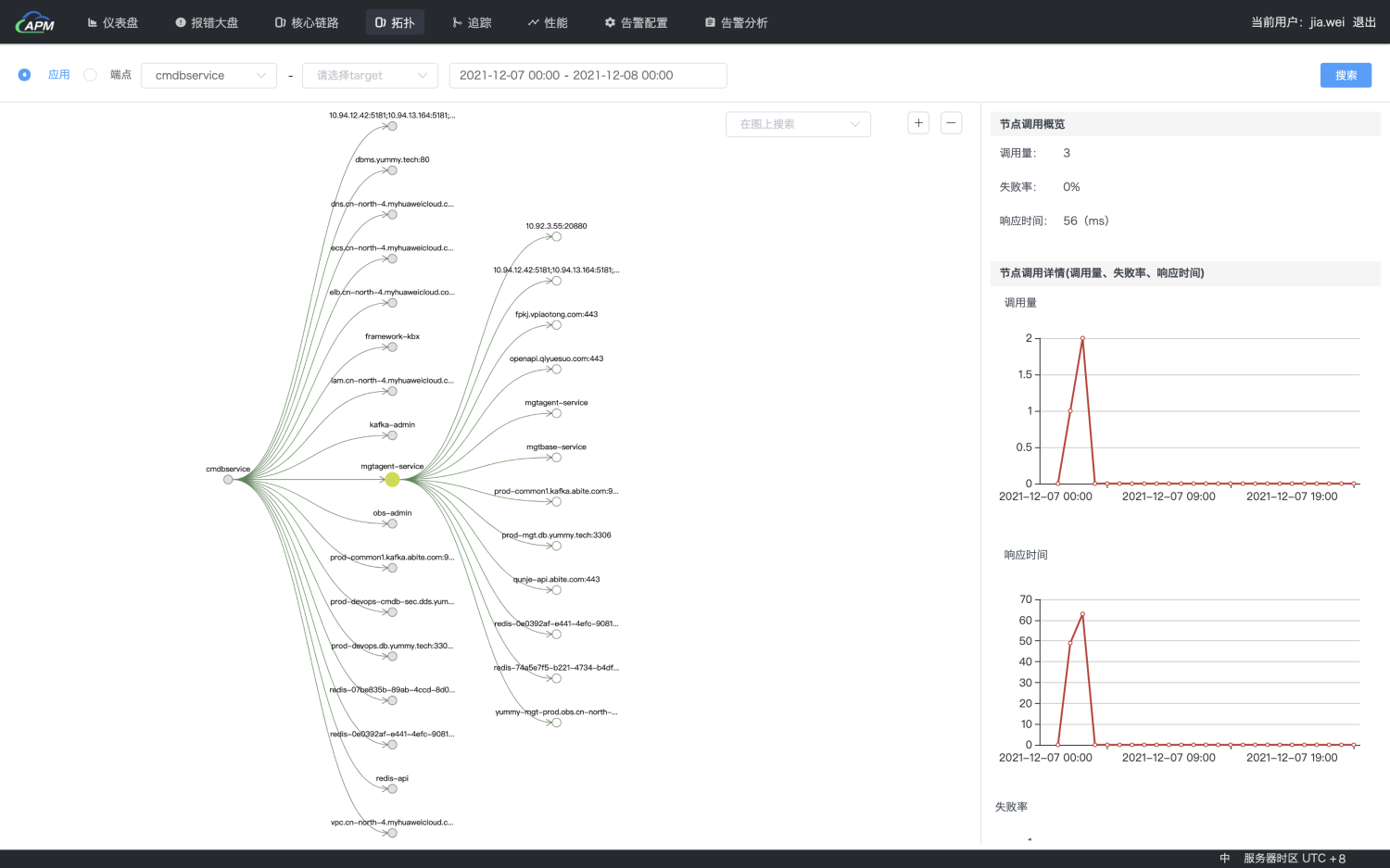The height and width of the screenshot is (868, 1390).
Task: Select the vpc.cn-north-4 node
Action: [x=392, y=833]
